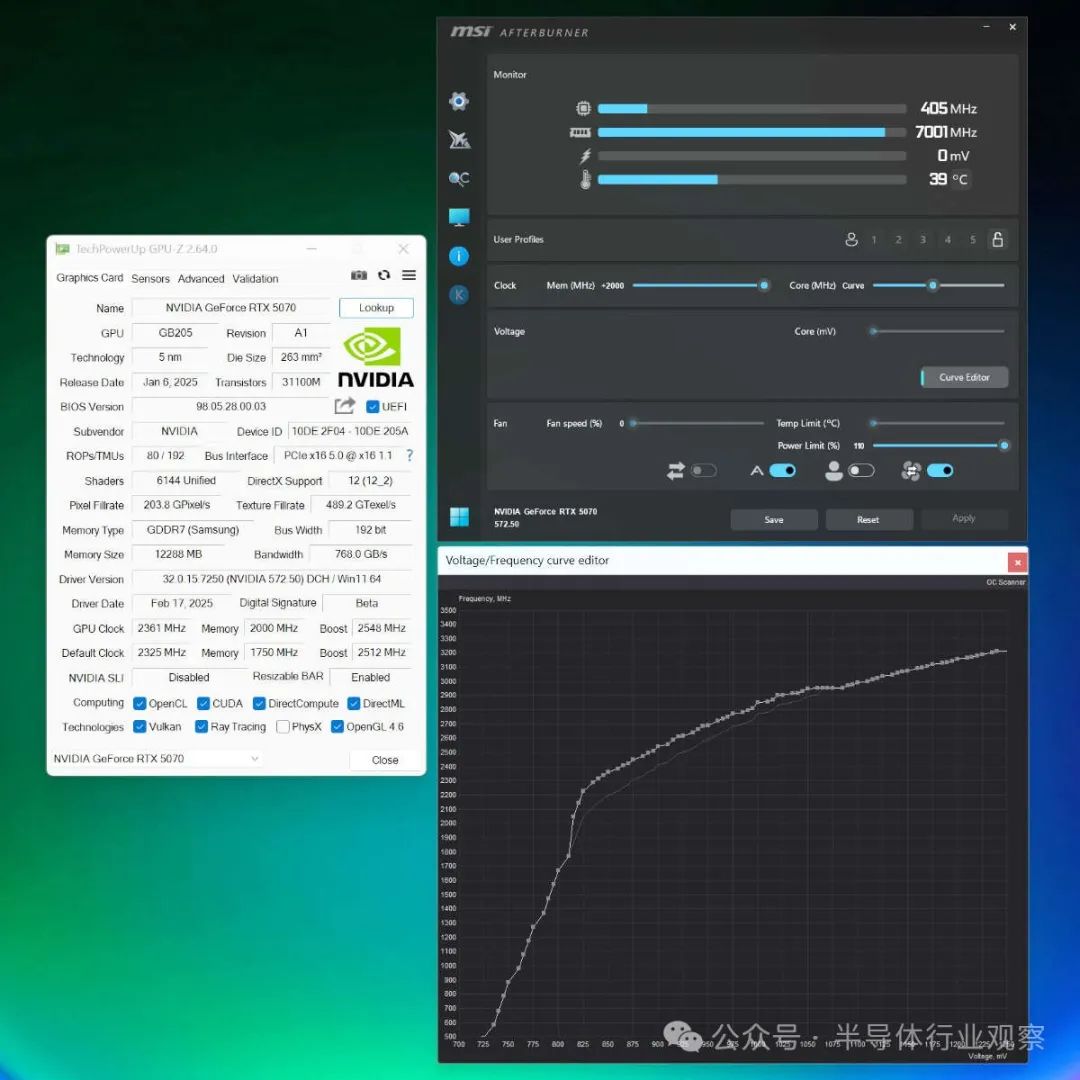
Task: Toggle the sync arrows switch in Fan panel
Action: coord(704,470)
